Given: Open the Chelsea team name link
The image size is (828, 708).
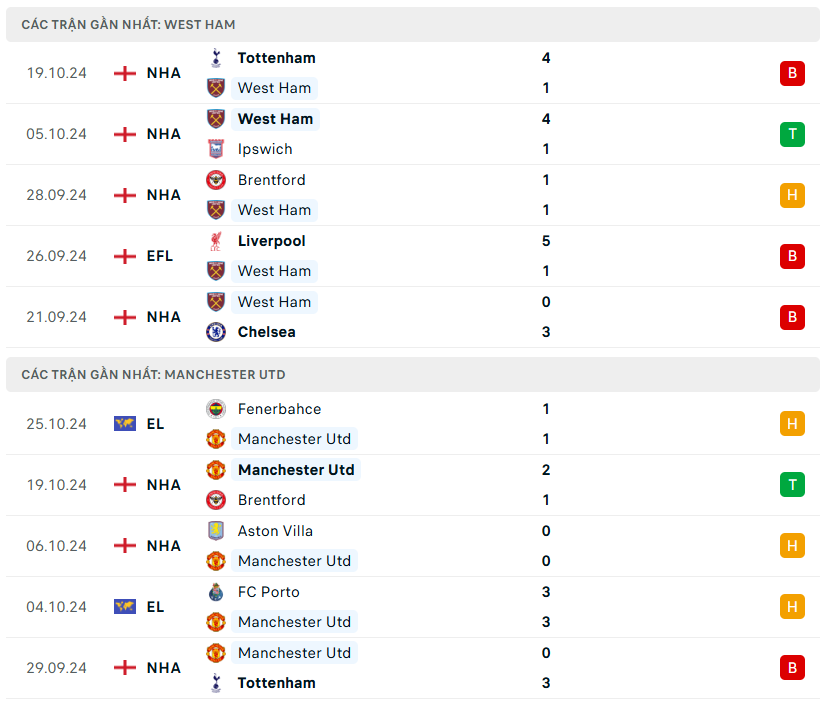Looking at the screenshot, I should click(x=267, y=332).
